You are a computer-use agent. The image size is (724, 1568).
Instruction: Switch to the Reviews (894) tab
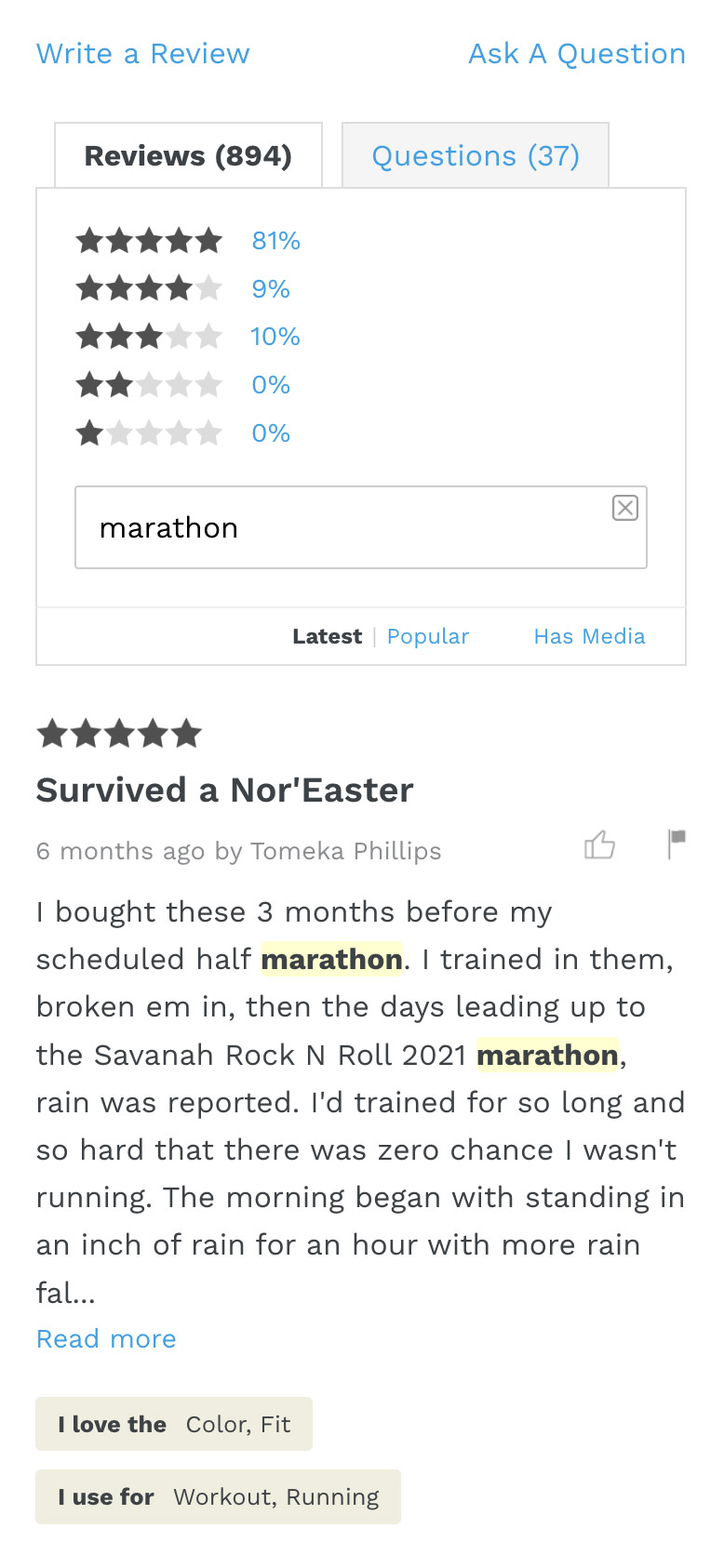(188, 156)
